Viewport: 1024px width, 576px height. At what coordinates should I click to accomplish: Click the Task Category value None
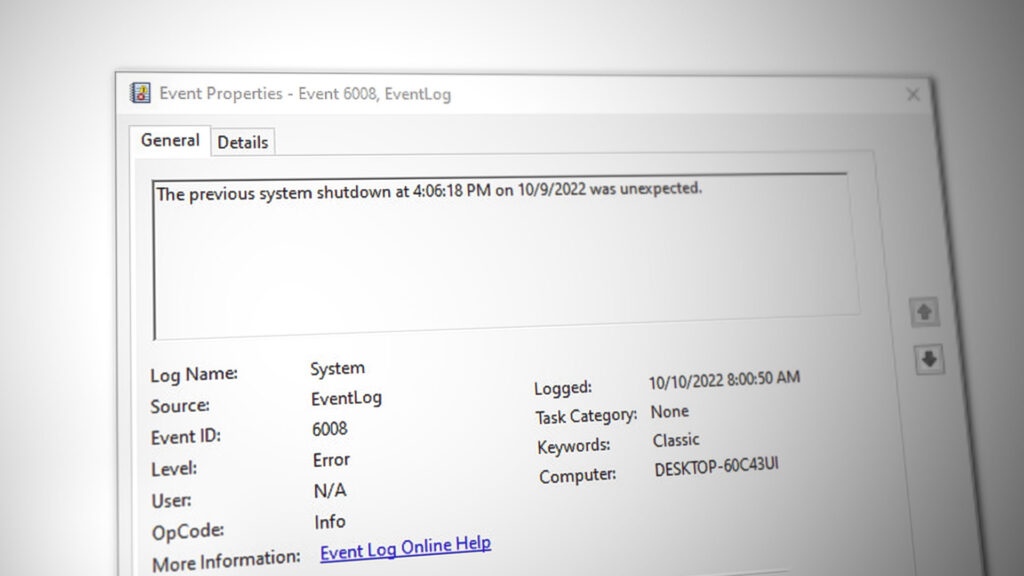[670, 410]
